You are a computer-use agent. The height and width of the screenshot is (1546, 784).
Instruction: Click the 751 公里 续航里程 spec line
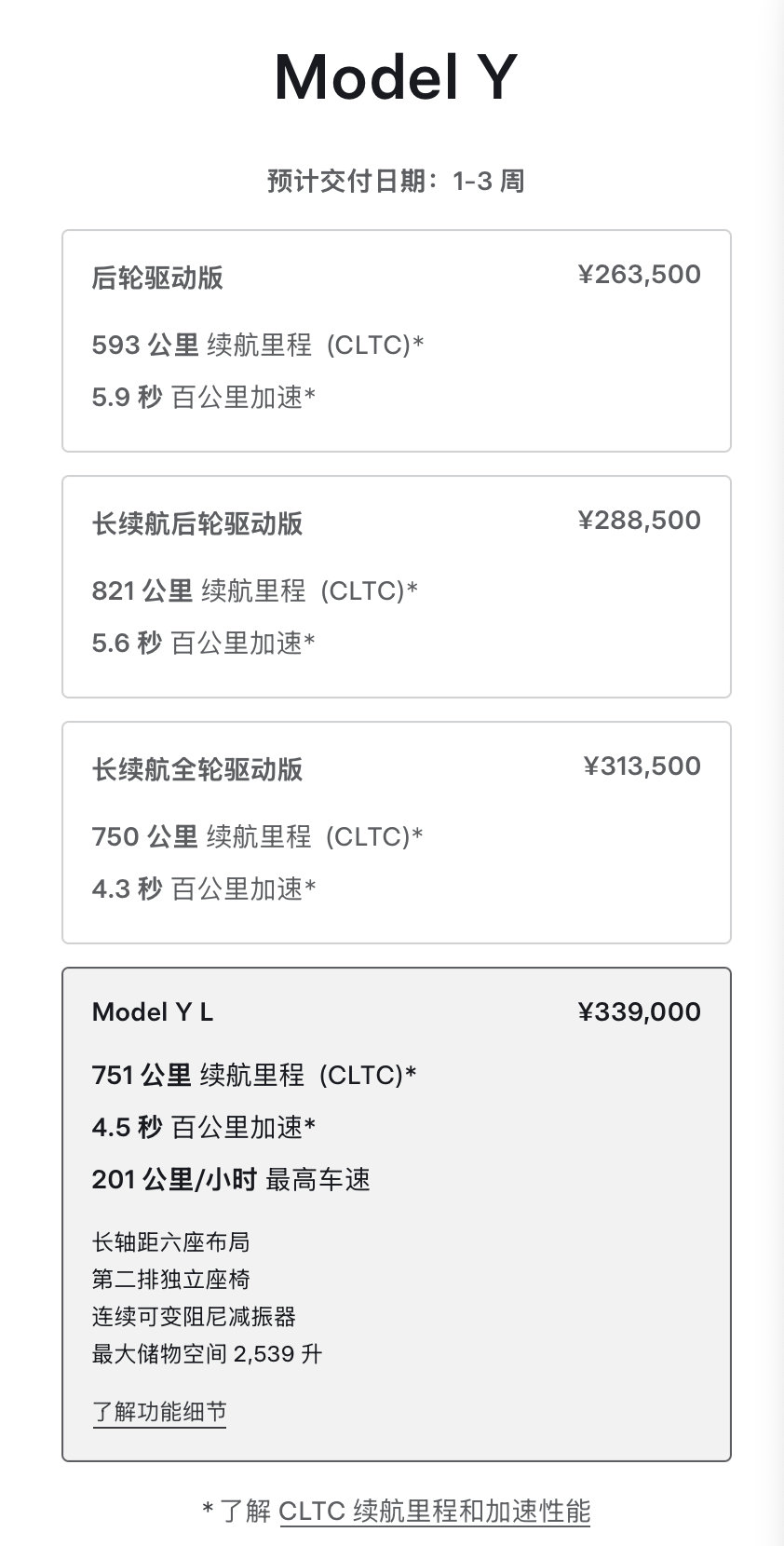coord(254,1076)
